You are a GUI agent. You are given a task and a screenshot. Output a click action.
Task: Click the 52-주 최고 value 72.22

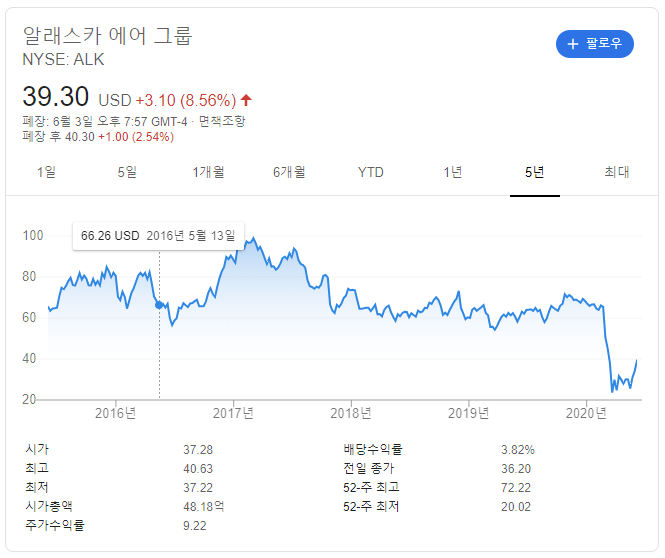pyautogui.click(x=516, y=488)
